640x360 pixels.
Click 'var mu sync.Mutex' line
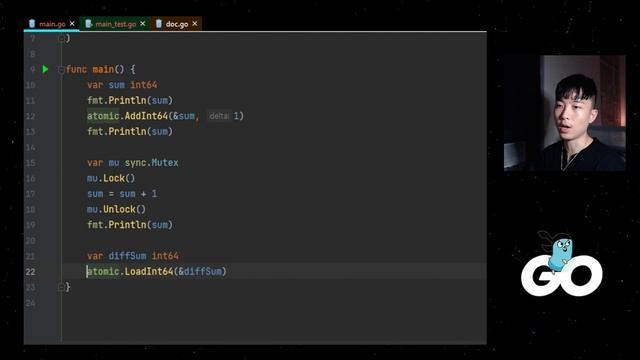point(133,163)
